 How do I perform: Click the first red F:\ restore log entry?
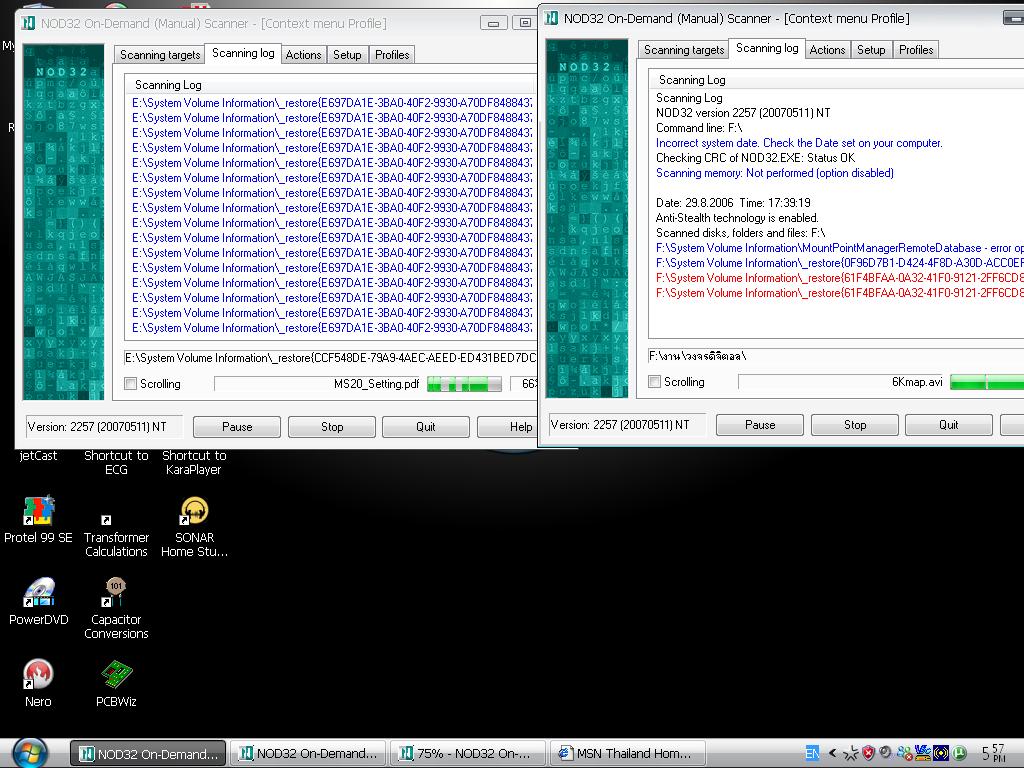point(840,278)
